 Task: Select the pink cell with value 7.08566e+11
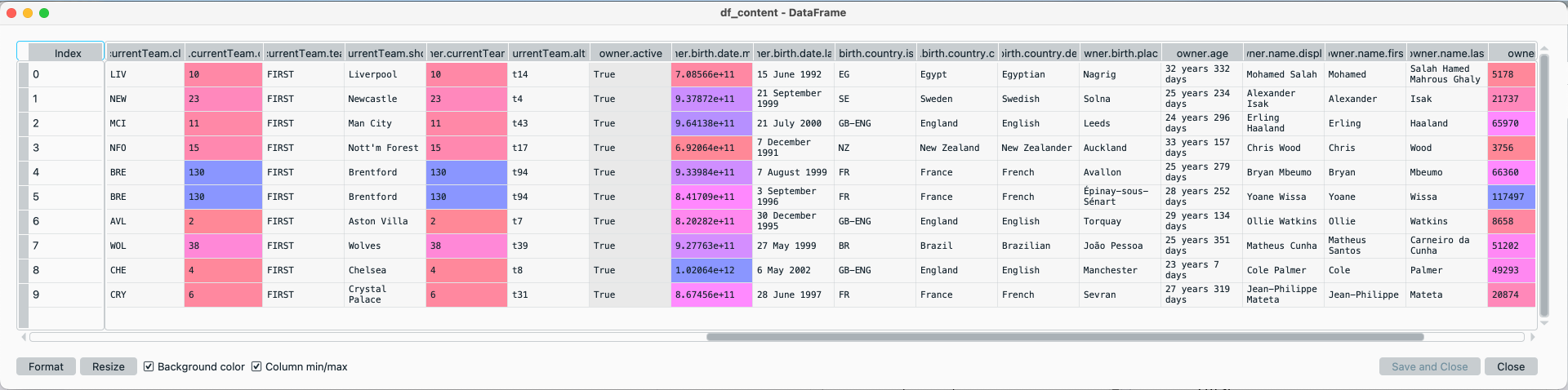[x=711, y=74]
